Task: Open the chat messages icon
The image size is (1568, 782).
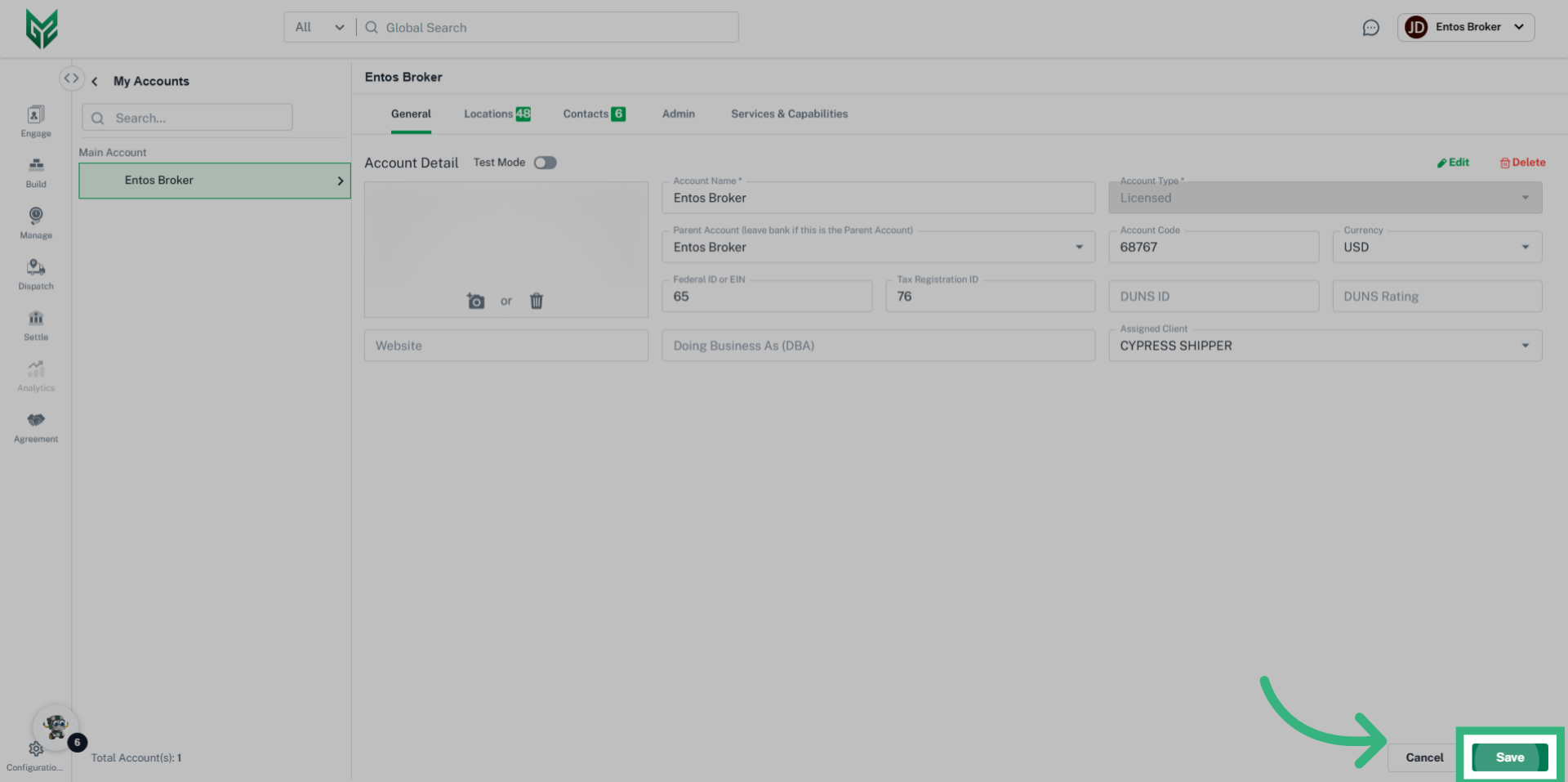Action: click(x=1371, y=28)
